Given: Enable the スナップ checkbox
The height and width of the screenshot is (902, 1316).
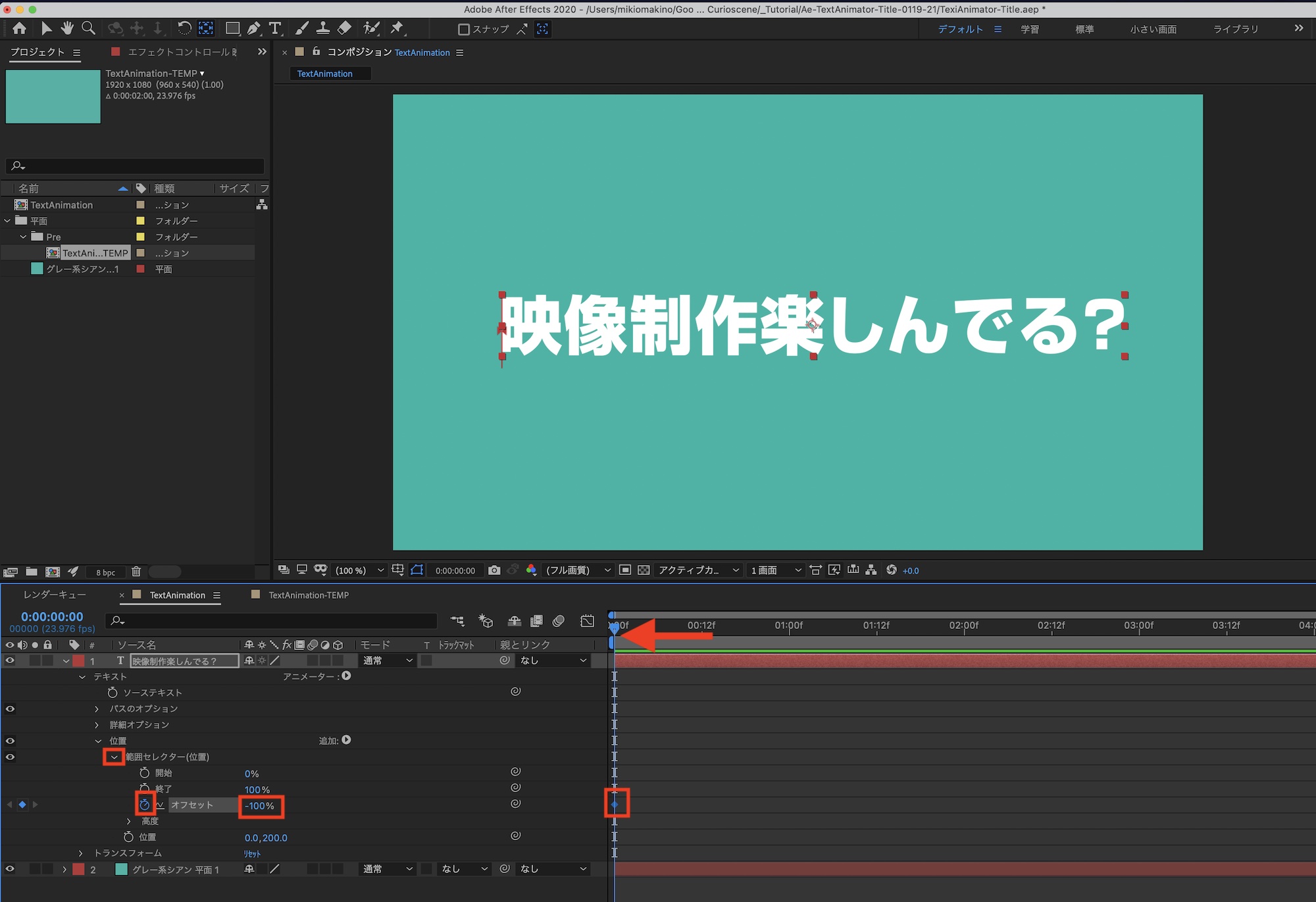Looking at the screenshot, I should (x=463, y=29).
